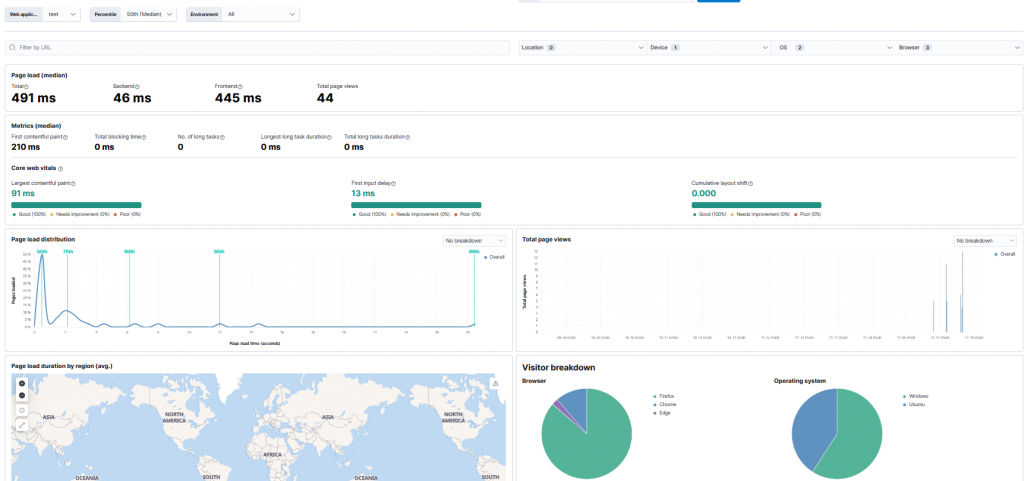
Task: Toggle Firefox in the Browser pie legend
Action: coord(667,396)
